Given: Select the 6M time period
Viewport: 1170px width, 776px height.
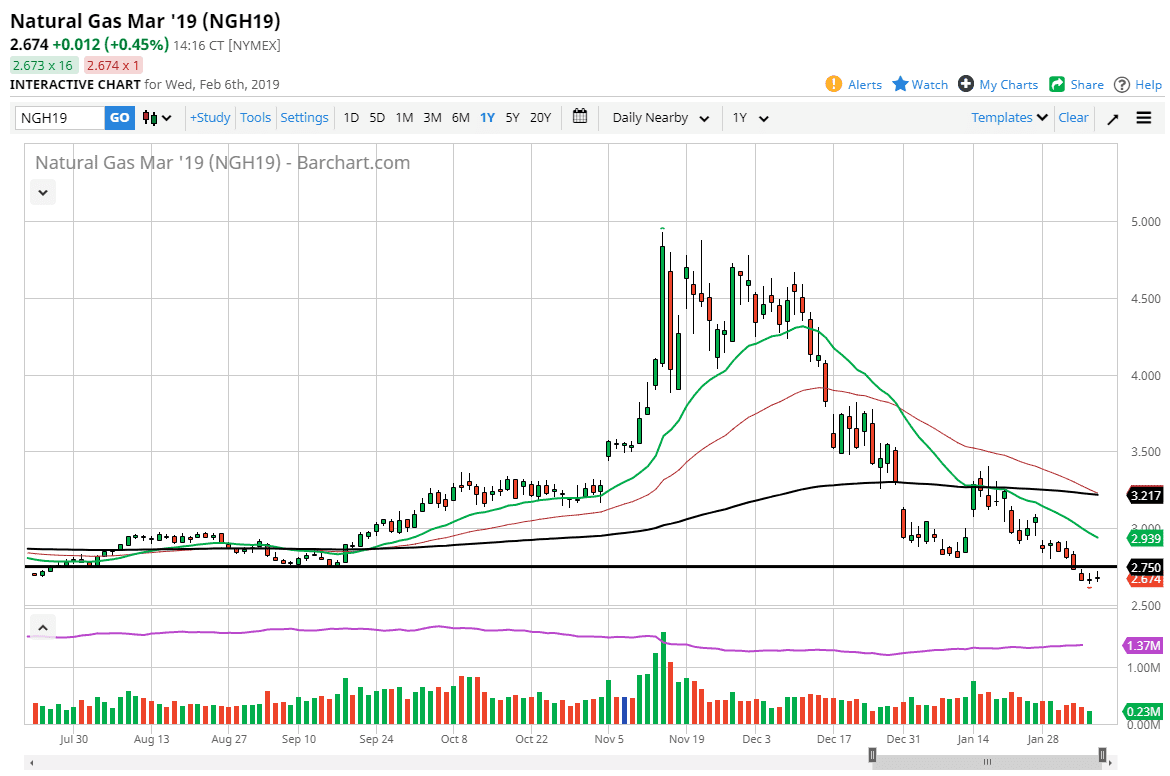Looking at the screenshot, I should coord(460,118).
